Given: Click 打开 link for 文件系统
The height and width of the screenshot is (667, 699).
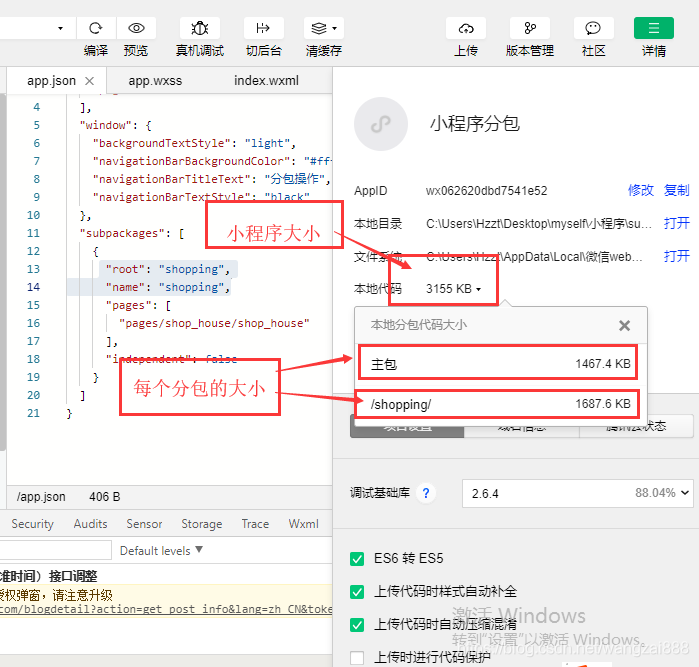Looking at the screenshot, I should click(676, 256).
